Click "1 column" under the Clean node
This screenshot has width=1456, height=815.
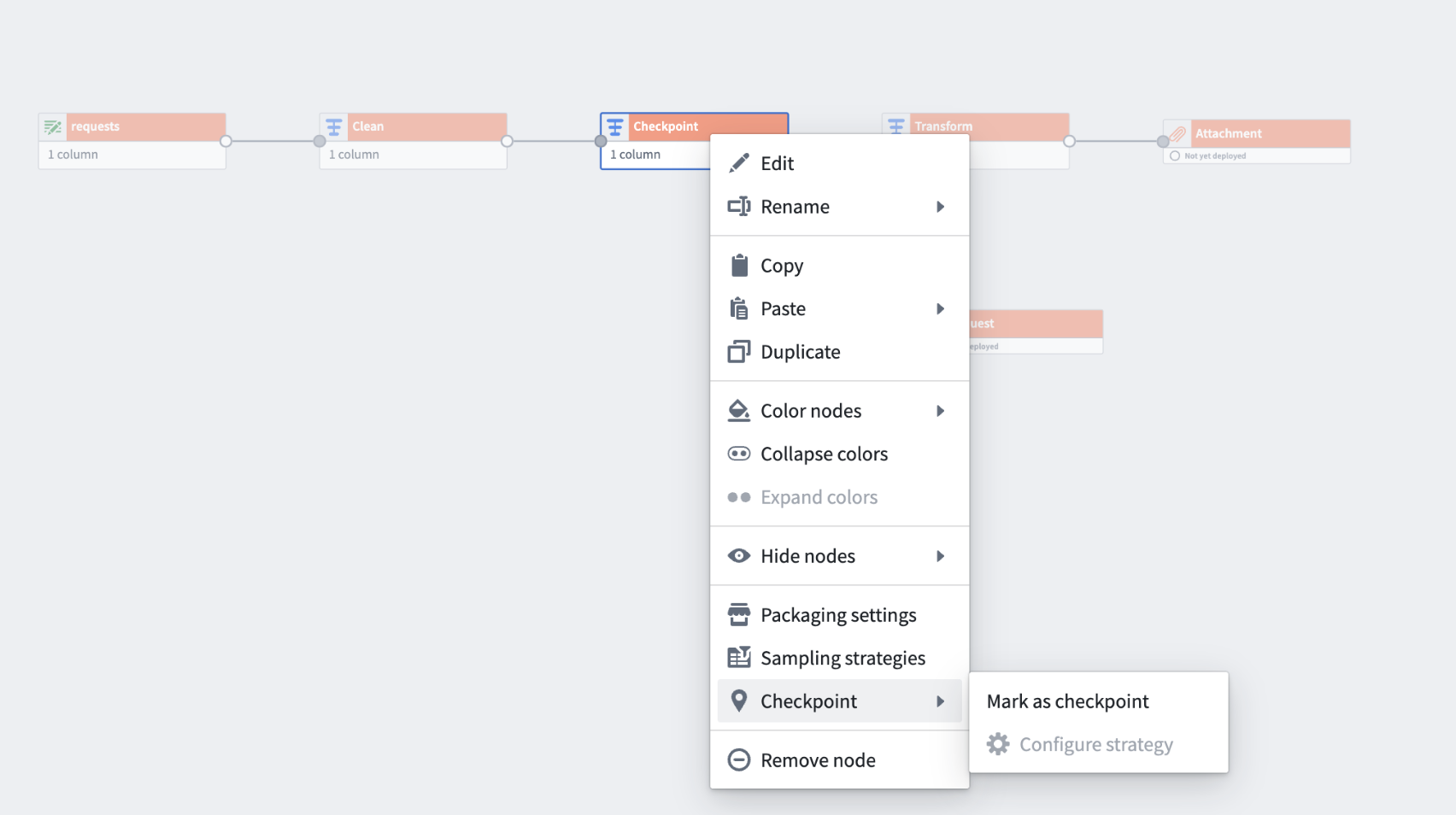tap(354, 155)
